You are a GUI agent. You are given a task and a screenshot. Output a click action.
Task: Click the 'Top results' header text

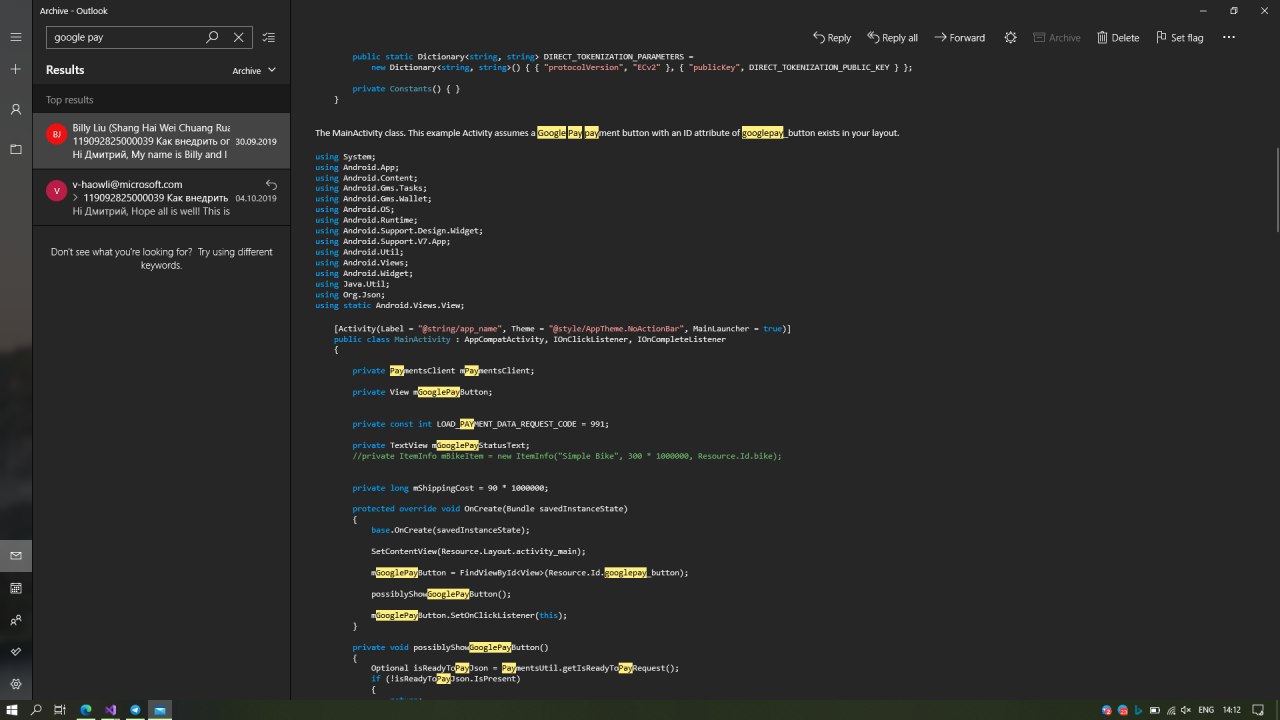pos(70,100)
